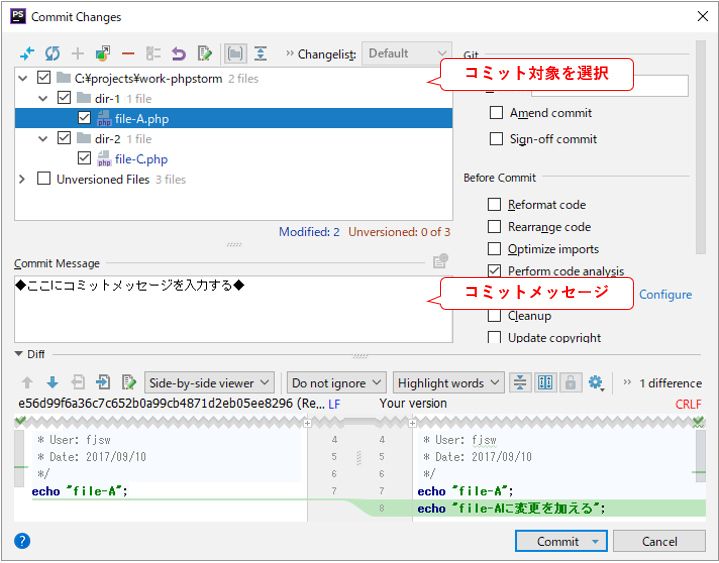The height and width of the screenshot is (563, 719).
Task: Click the Refresh changes icon
Action: pos(52,54)
